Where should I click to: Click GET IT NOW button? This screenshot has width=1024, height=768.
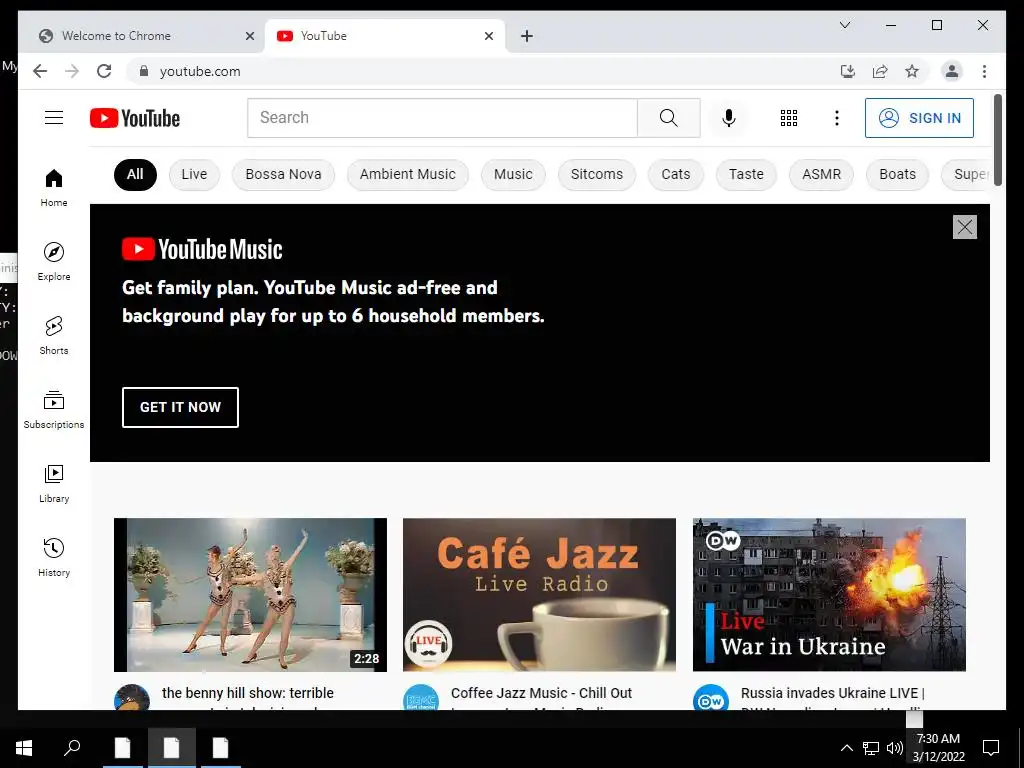[x=180, y=407]
